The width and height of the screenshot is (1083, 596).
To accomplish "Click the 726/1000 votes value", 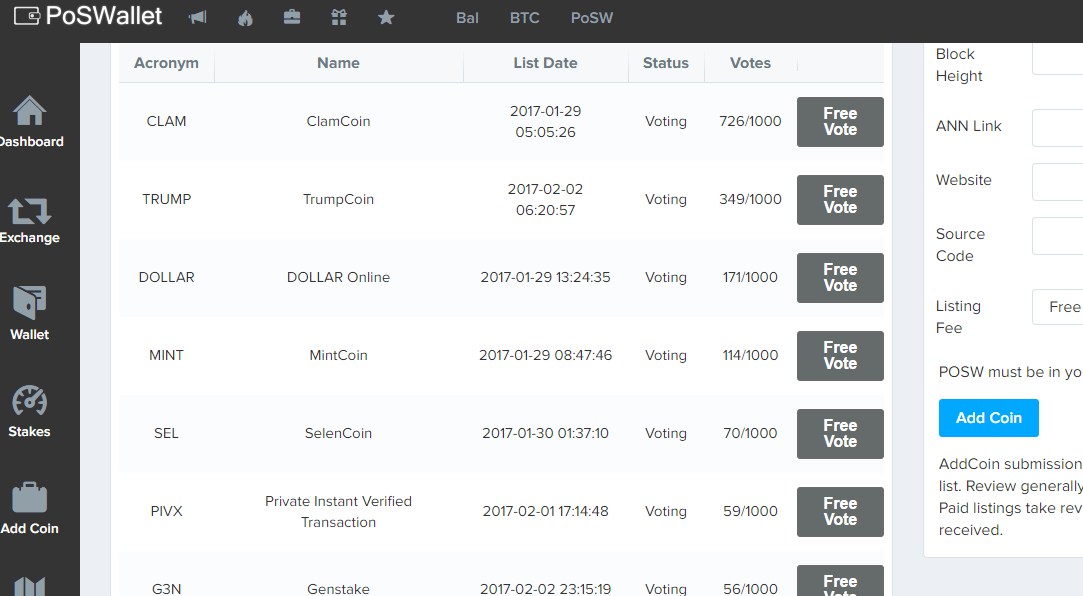I will point(750,122).
